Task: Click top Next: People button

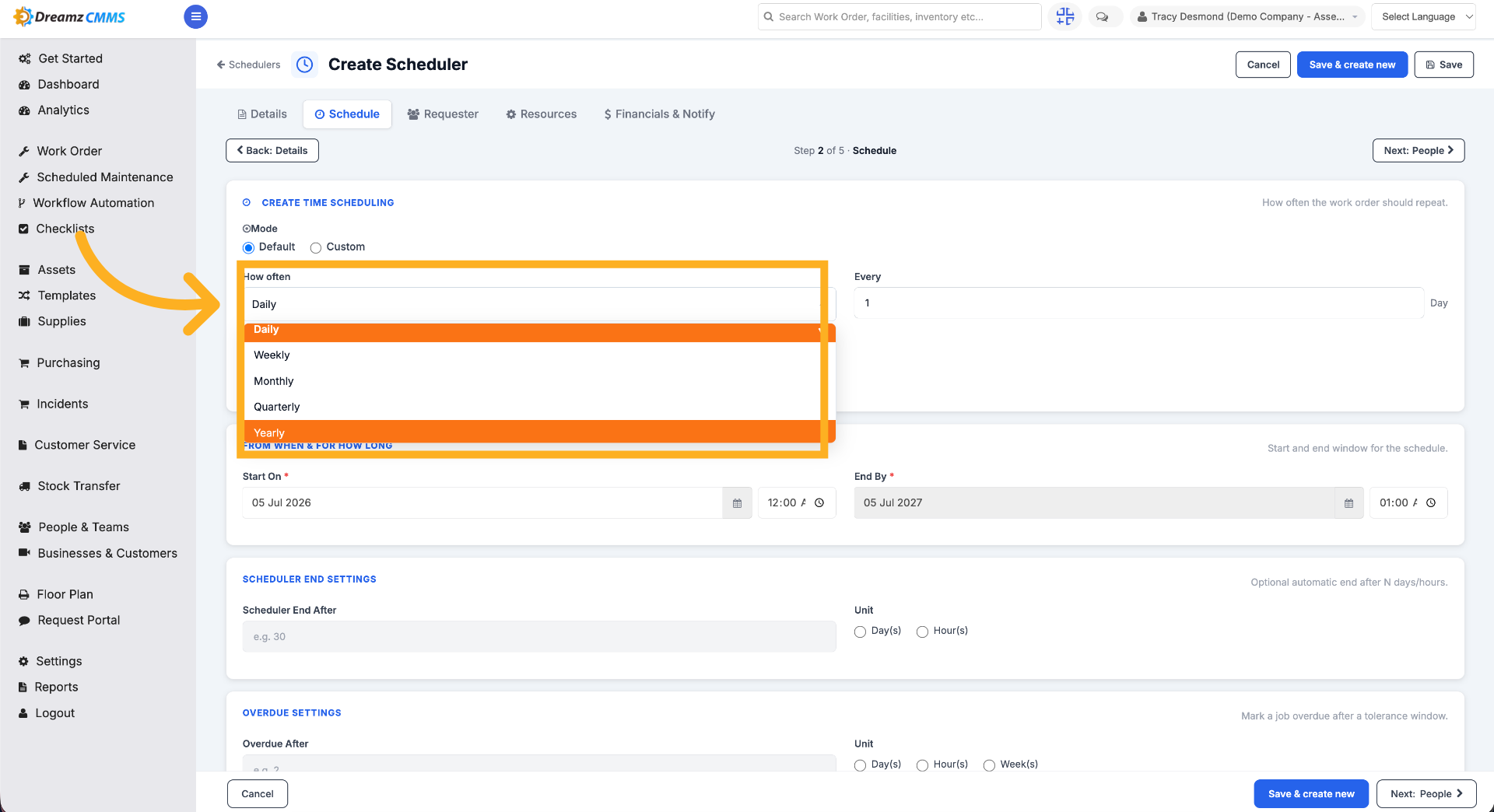Action: click(1419, 151)
